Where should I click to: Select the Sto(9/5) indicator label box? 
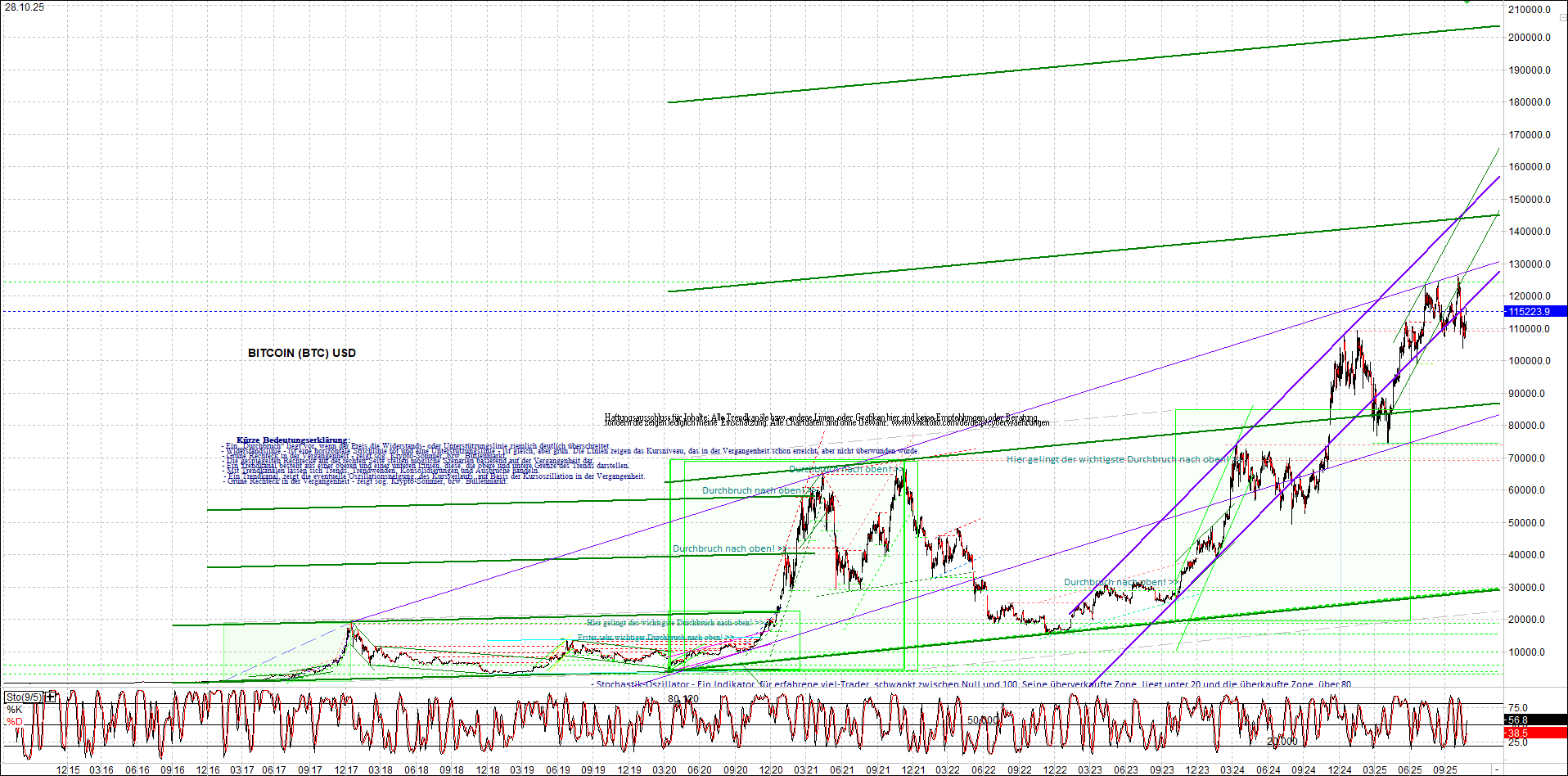point(22,697)
